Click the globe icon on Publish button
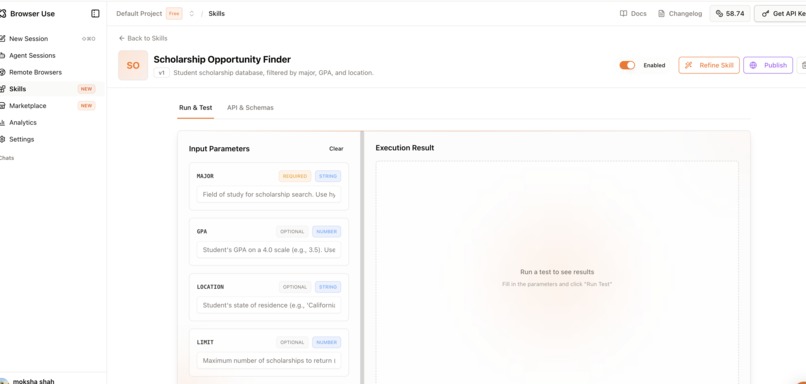The height and width of the screenshot is (384, 806). [754, 65]
